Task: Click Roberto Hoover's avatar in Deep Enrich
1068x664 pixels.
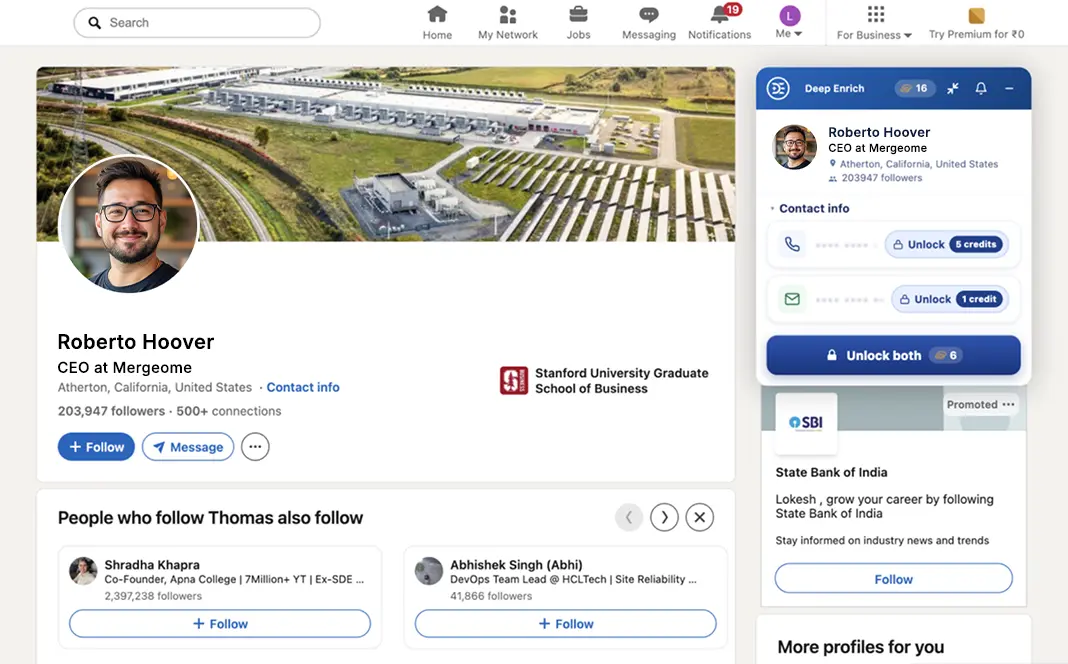Action: click(x=794, y=147)
